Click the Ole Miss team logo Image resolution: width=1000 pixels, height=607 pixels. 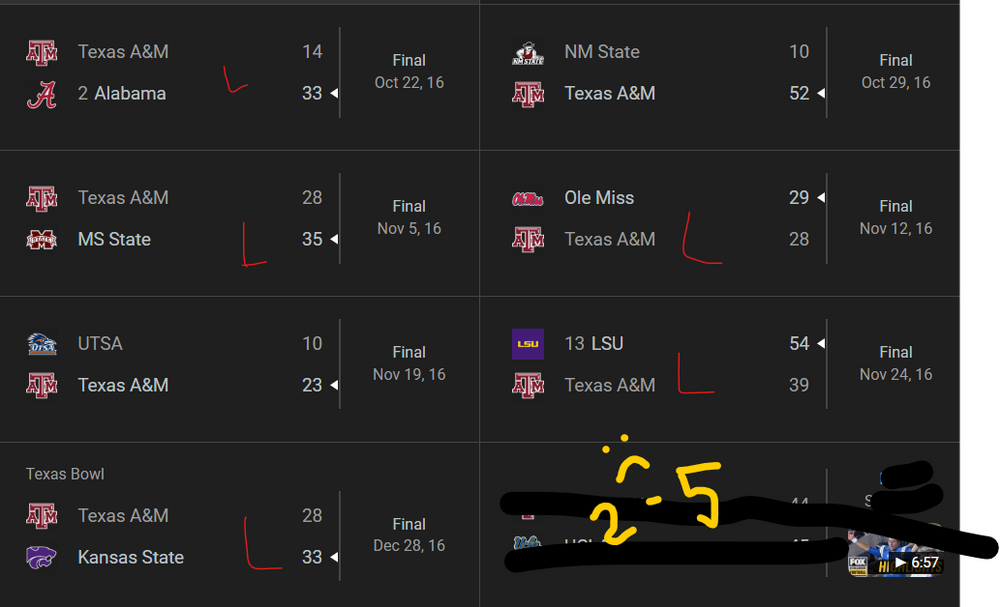click(528, 198)
